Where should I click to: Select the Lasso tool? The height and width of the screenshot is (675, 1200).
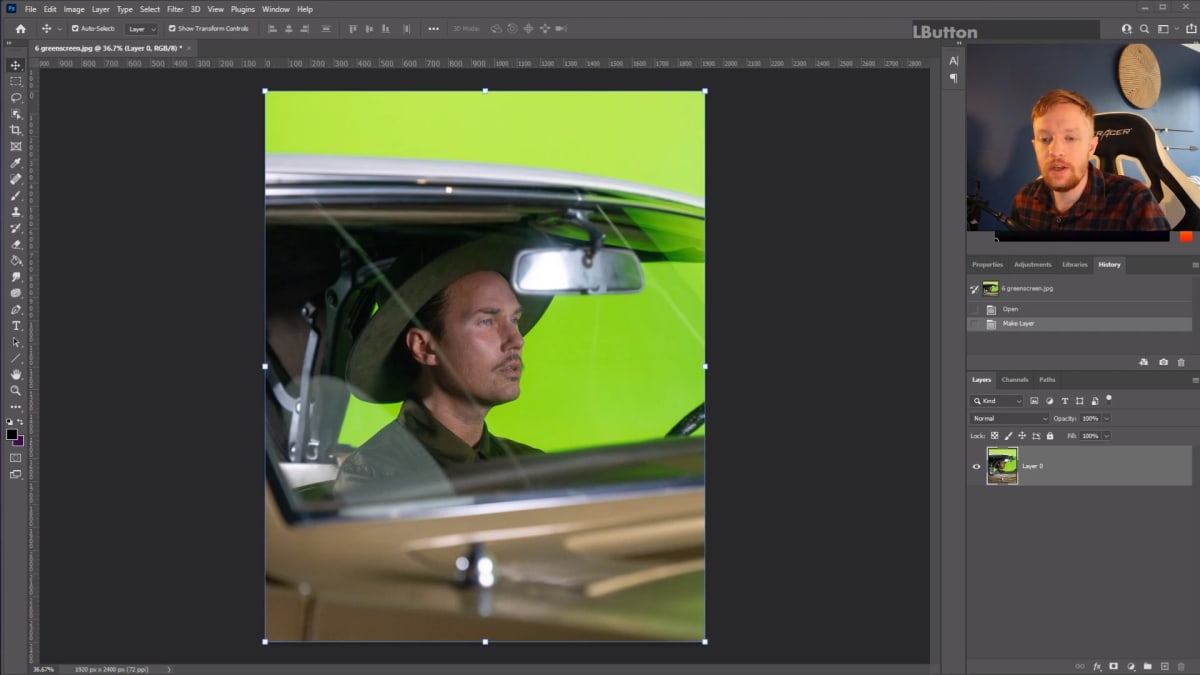click(15, 96)
